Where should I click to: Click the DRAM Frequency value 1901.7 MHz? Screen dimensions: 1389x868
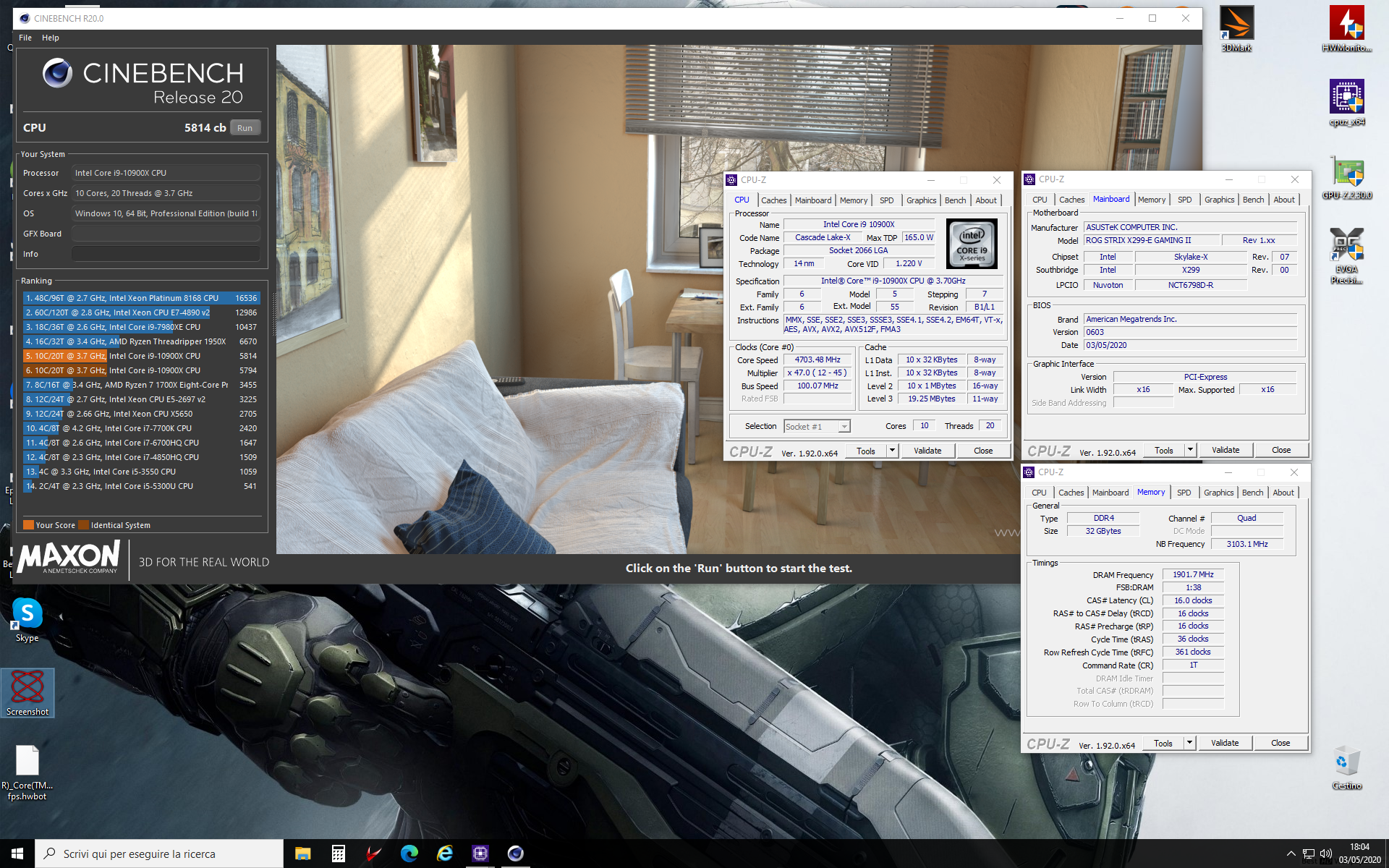pos(1193,574)
